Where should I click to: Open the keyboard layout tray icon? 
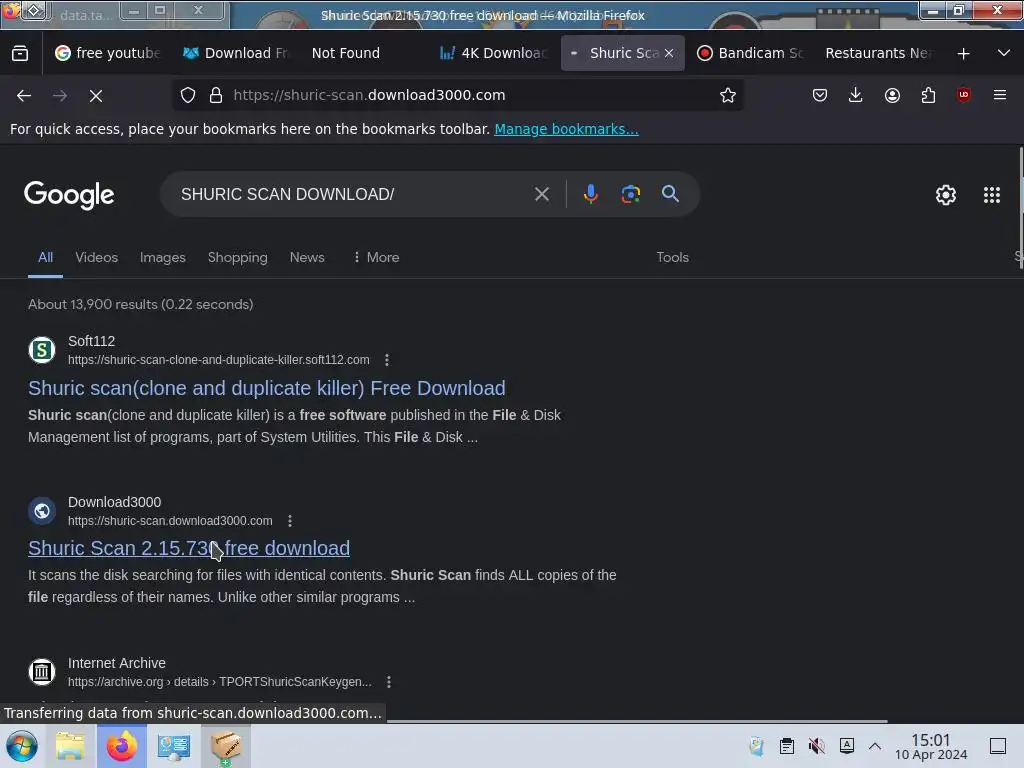coord(846,746)
